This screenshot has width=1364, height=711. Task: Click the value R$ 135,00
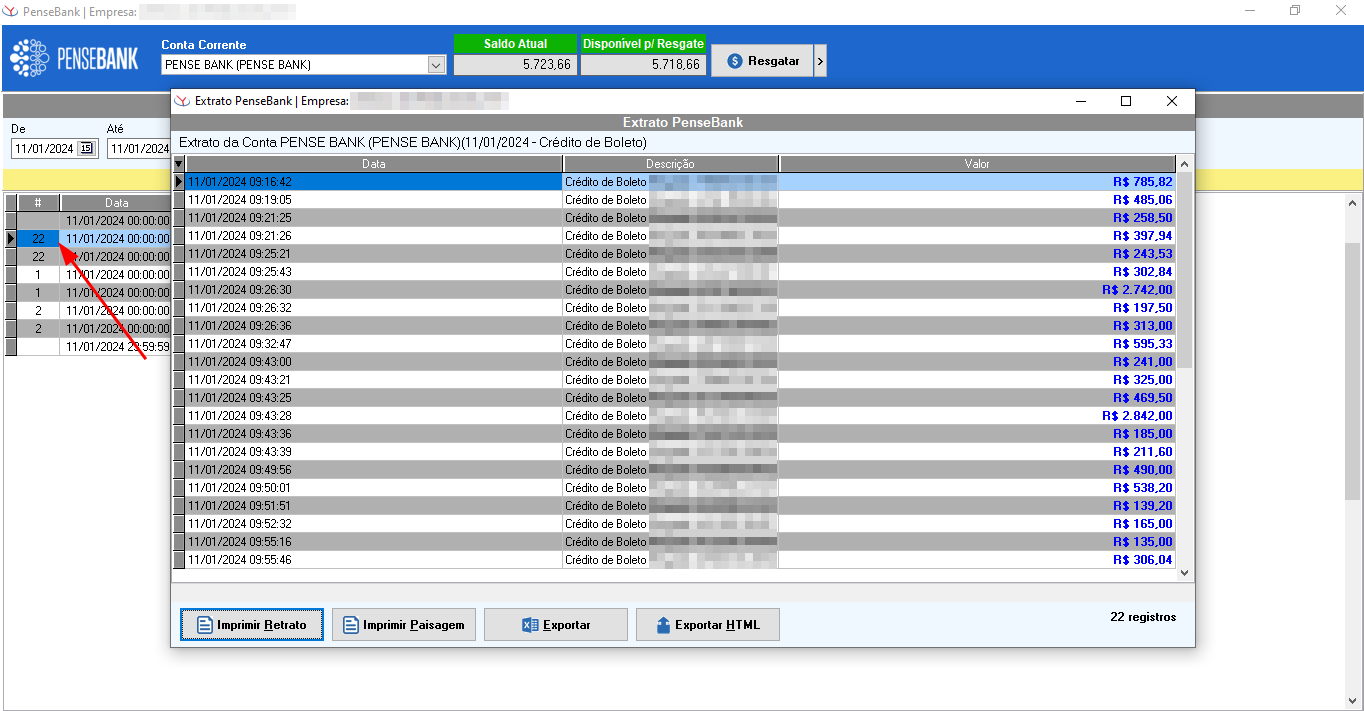(x=1142, y=542)
